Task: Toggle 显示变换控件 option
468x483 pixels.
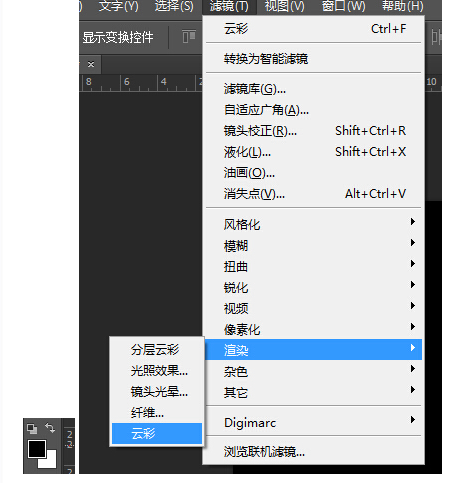Action: 118,37
